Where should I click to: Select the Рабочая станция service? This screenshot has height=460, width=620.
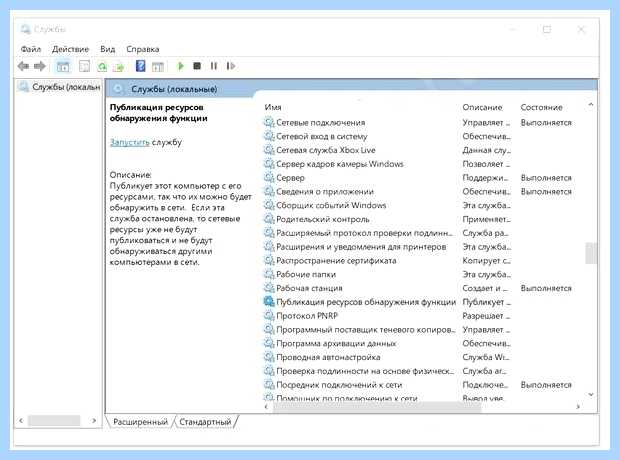[310, 288]
